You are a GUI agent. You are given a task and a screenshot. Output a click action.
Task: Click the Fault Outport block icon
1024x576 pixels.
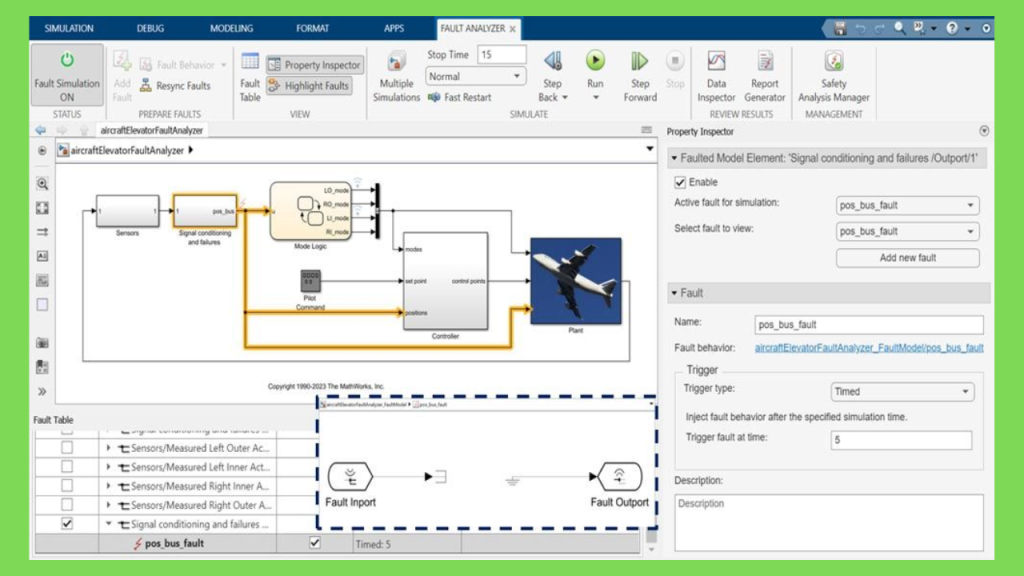click(x=619, y=477)
